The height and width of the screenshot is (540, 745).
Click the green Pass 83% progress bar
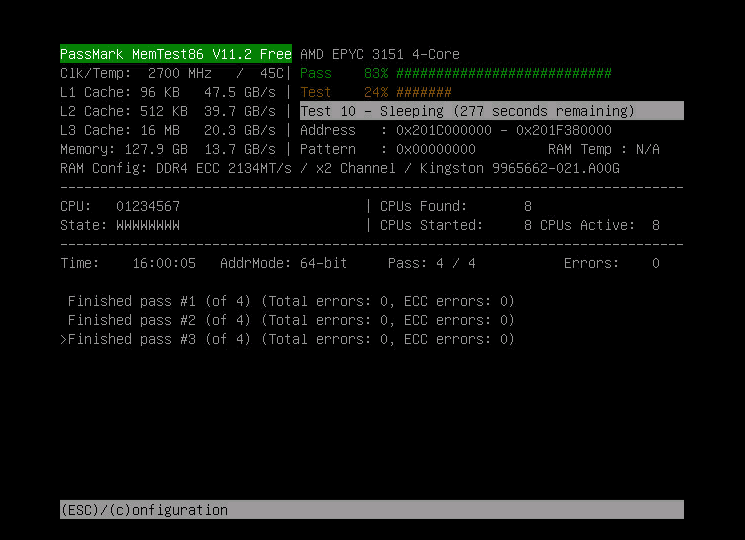pyautogui.click(x=456, y=73)
